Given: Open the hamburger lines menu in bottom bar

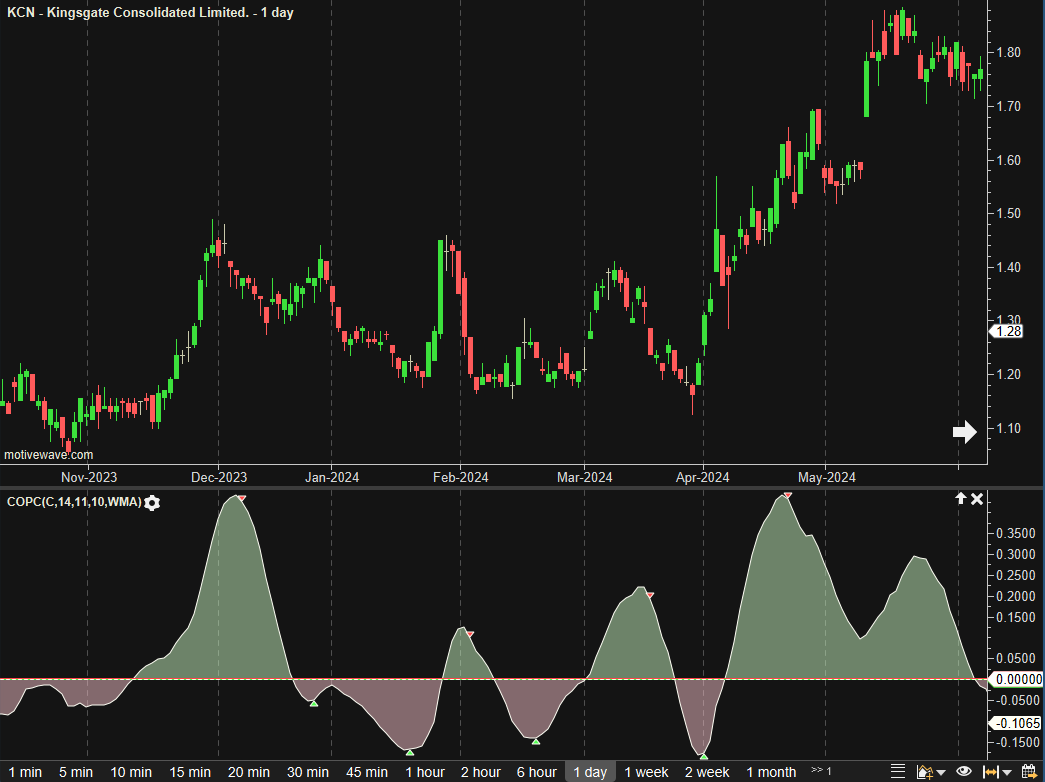Looking at the screenshot, I should point(896,772).
